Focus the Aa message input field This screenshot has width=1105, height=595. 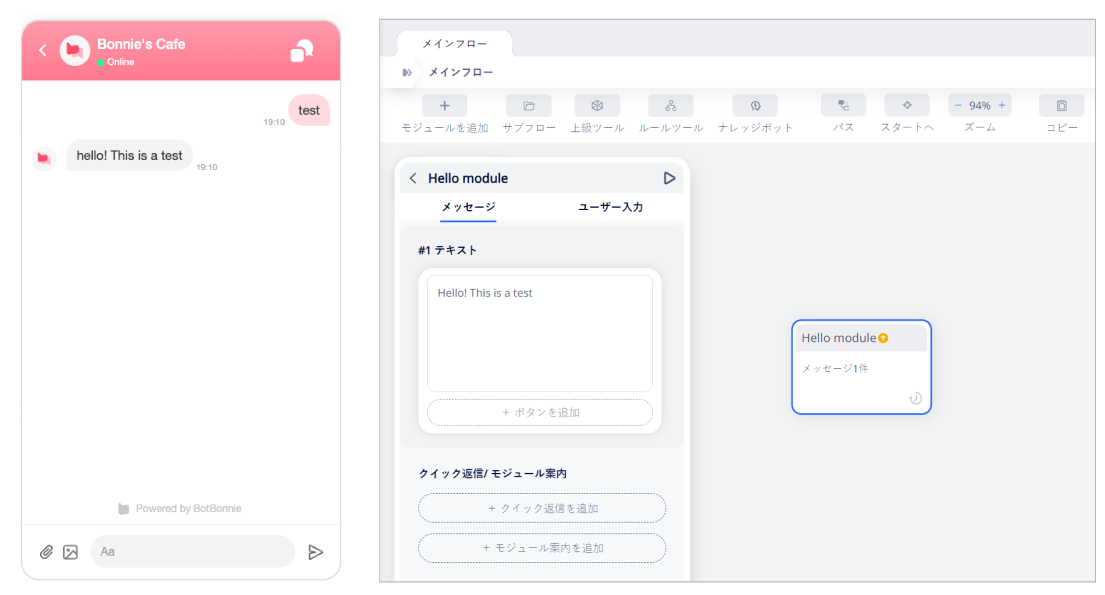tap(192, 551)
